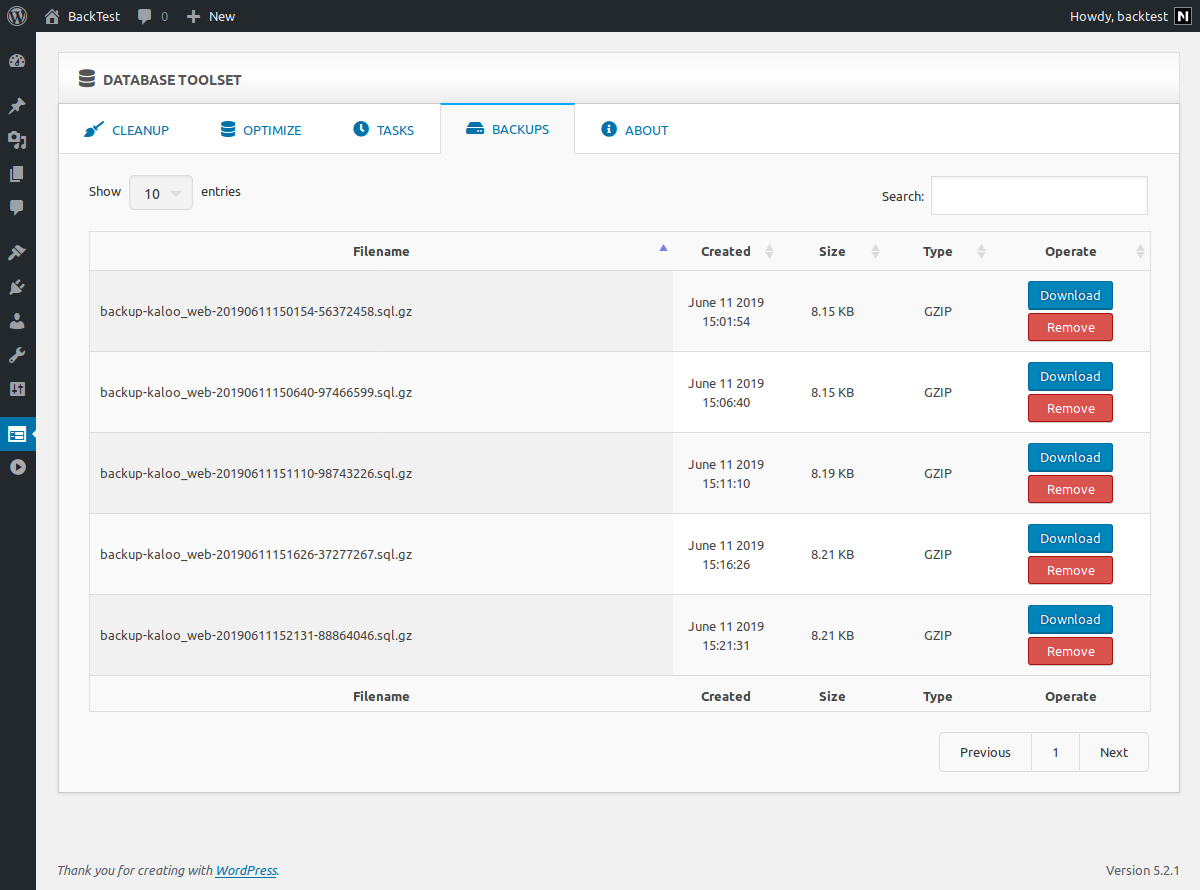Click the Collapse menu play icon

(17, 467)
